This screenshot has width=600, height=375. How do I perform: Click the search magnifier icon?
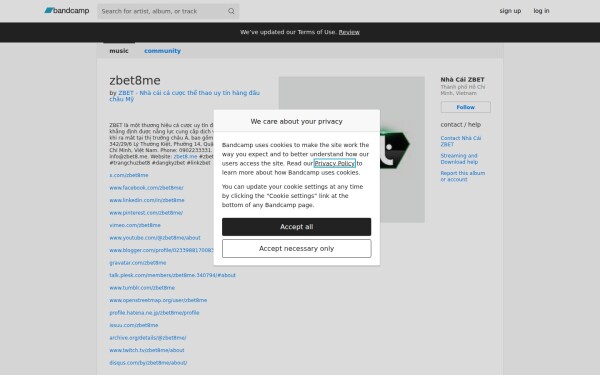231,11
